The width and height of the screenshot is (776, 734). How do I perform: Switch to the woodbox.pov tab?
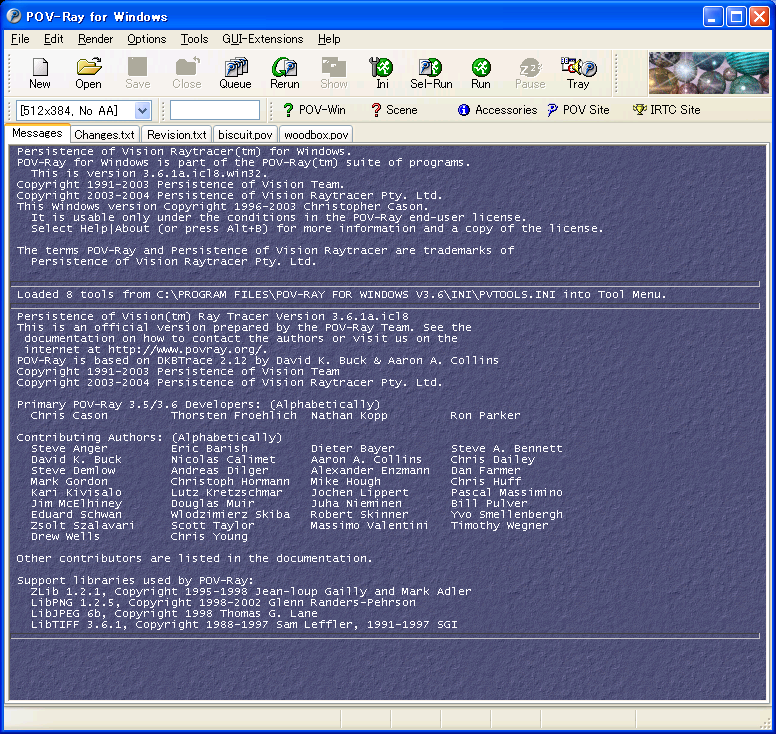(316, 135)
